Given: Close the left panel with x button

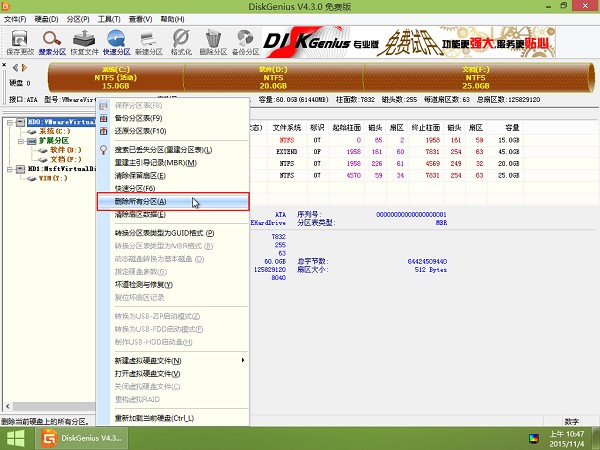Looking at the screenshot, I should click(4, 65).
